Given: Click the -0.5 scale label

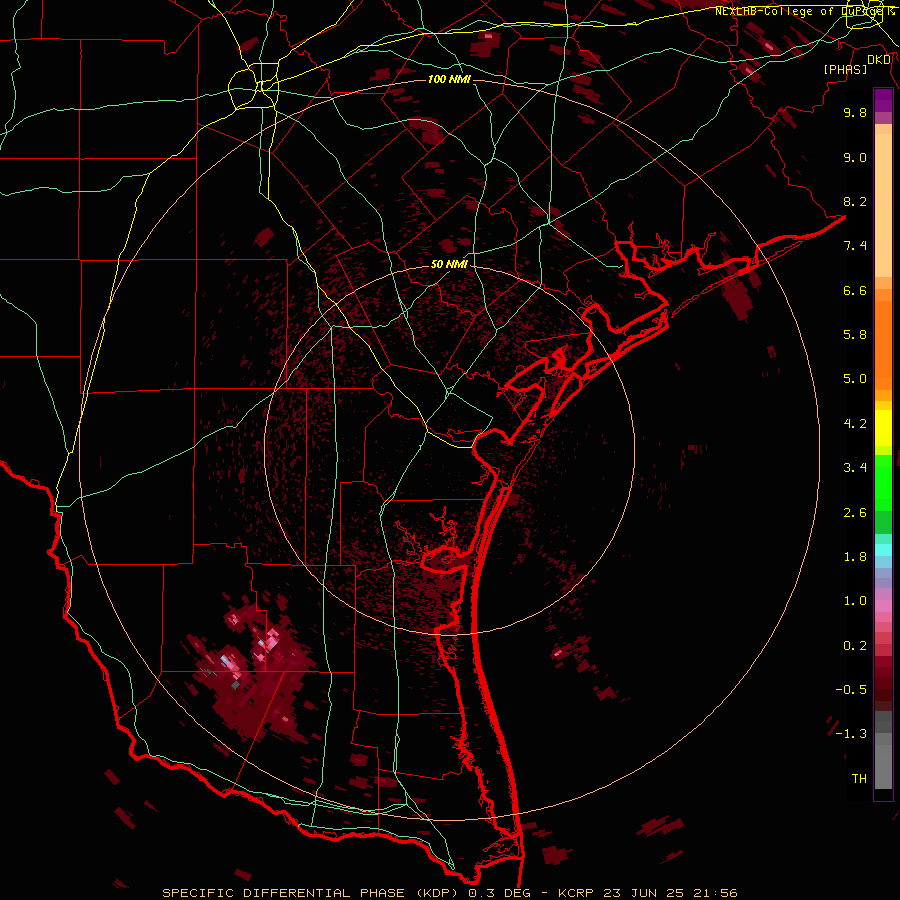Looking at the screenshot, I should 851,690.
